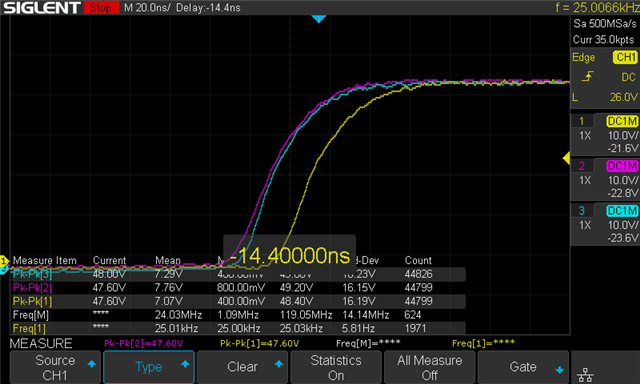
Task: Open the Source CH1 selection menu
Action: [55, 367]
